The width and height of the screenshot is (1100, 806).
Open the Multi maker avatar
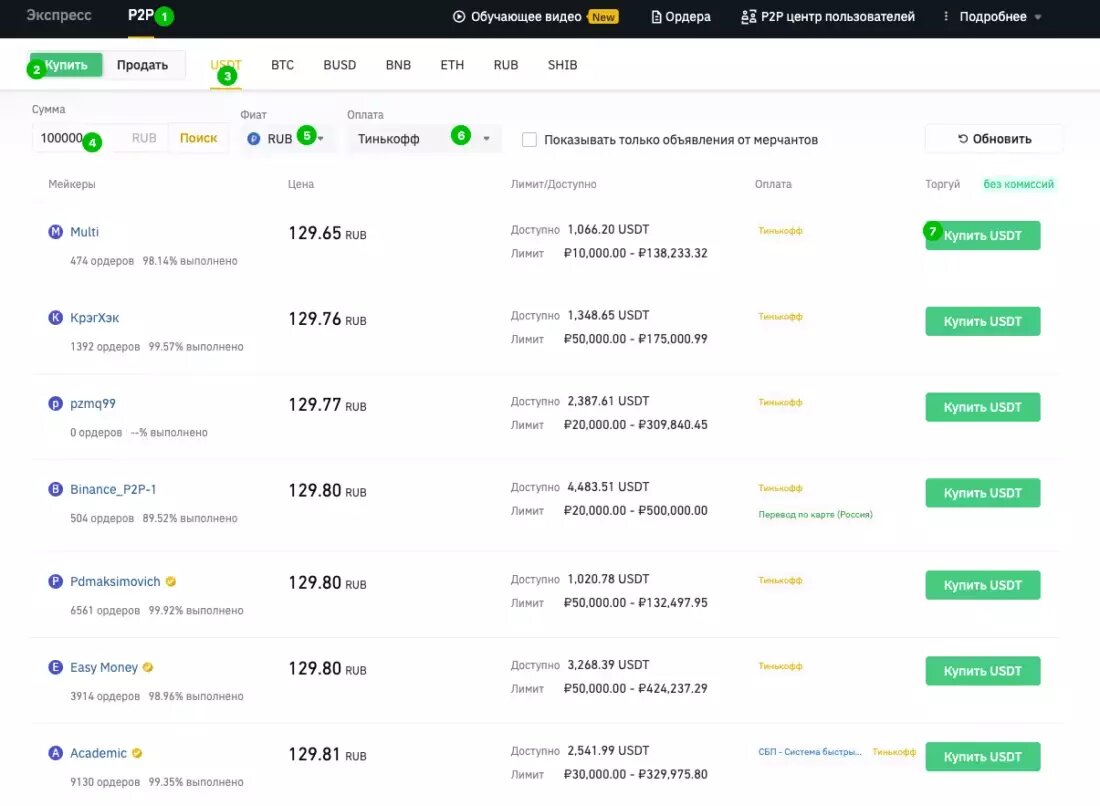[55, 231]
